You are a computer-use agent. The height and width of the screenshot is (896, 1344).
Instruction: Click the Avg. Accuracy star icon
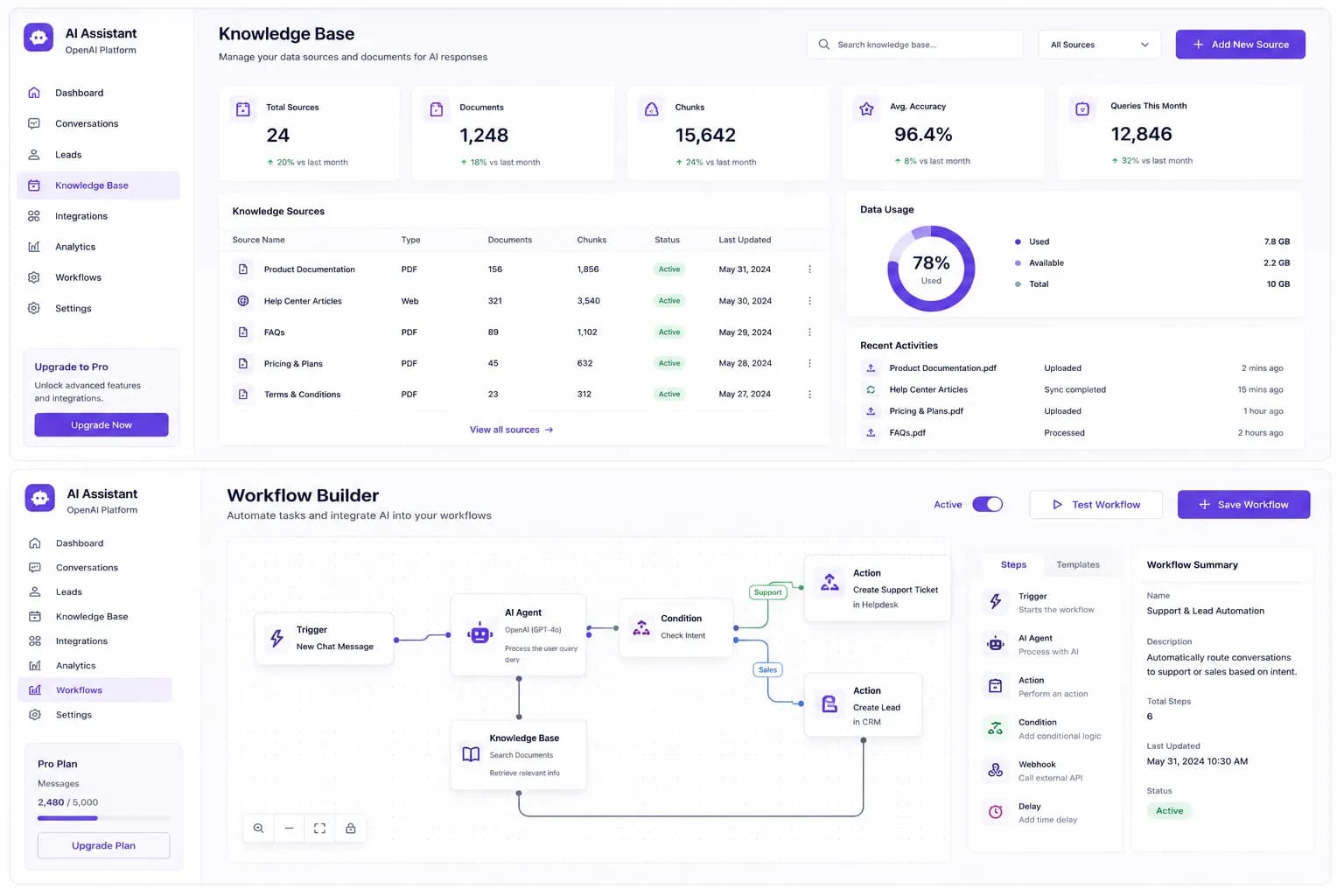coord(866,108)
